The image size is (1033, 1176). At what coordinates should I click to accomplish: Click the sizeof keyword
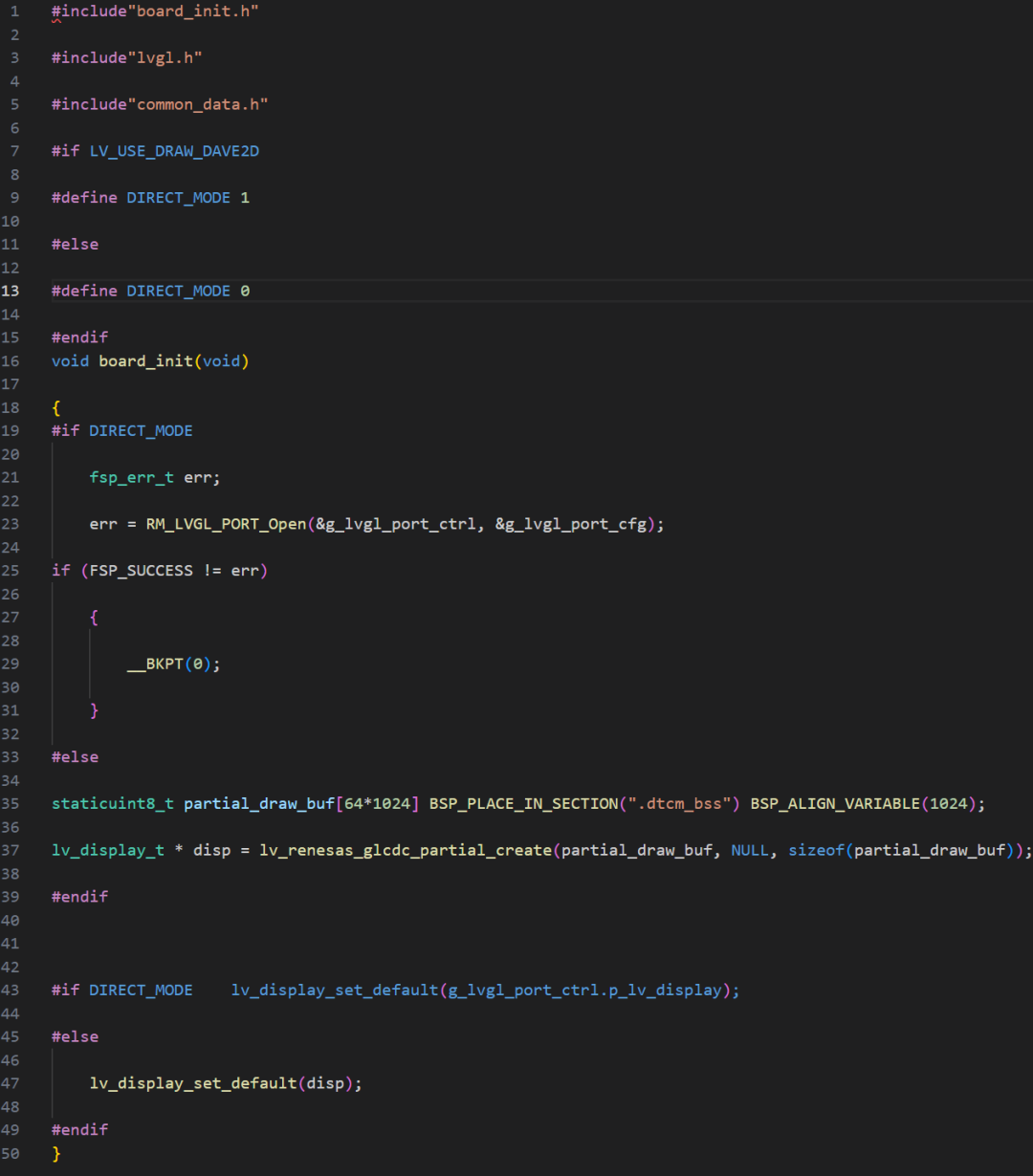tap(816, 850)
